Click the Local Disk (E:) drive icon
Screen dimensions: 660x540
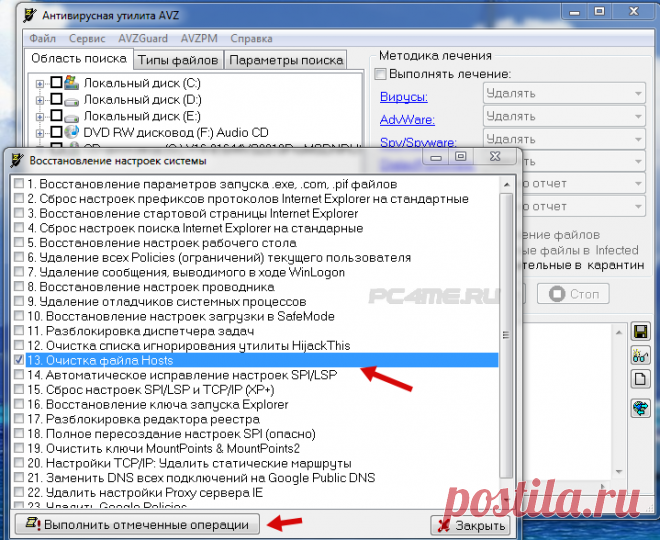click(72, 116)
